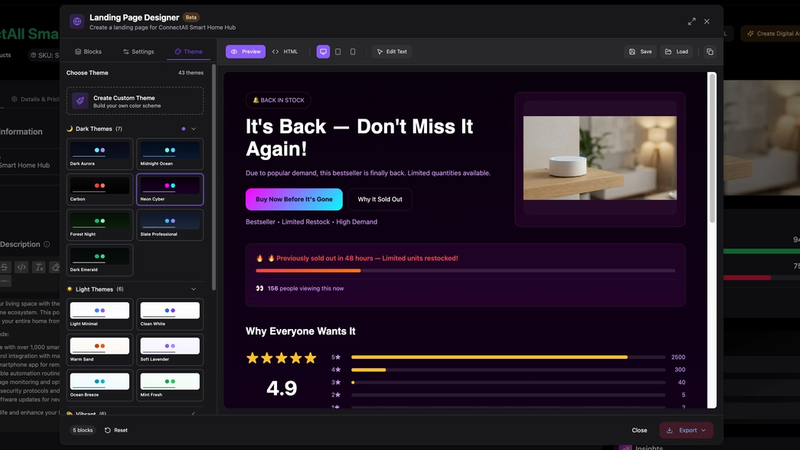
Task: Click Why It Sold Out button
Action: pos(380,199)
